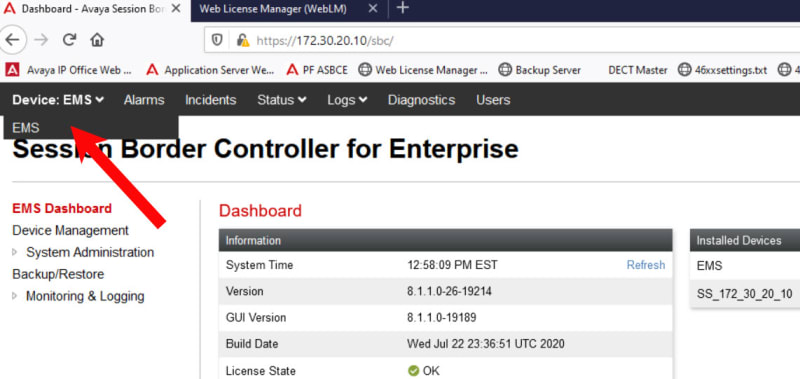Open the Backup Server bookmark
The width and height of the screenshot is (800, 379).
539,70
